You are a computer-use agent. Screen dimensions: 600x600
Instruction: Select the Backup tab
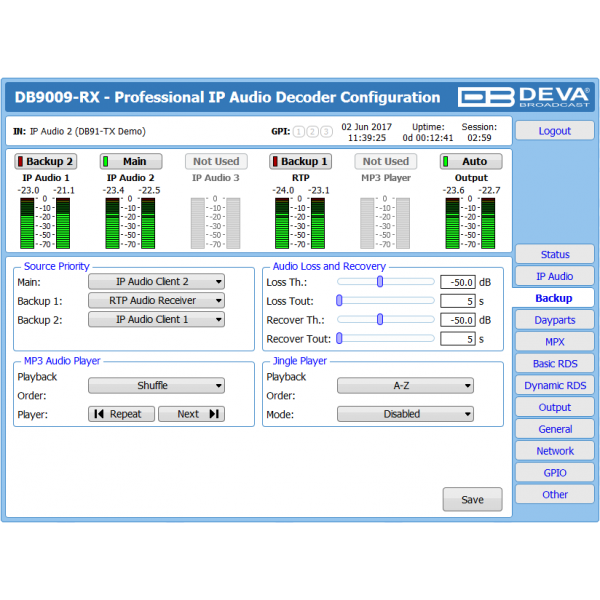pos(554,298)
